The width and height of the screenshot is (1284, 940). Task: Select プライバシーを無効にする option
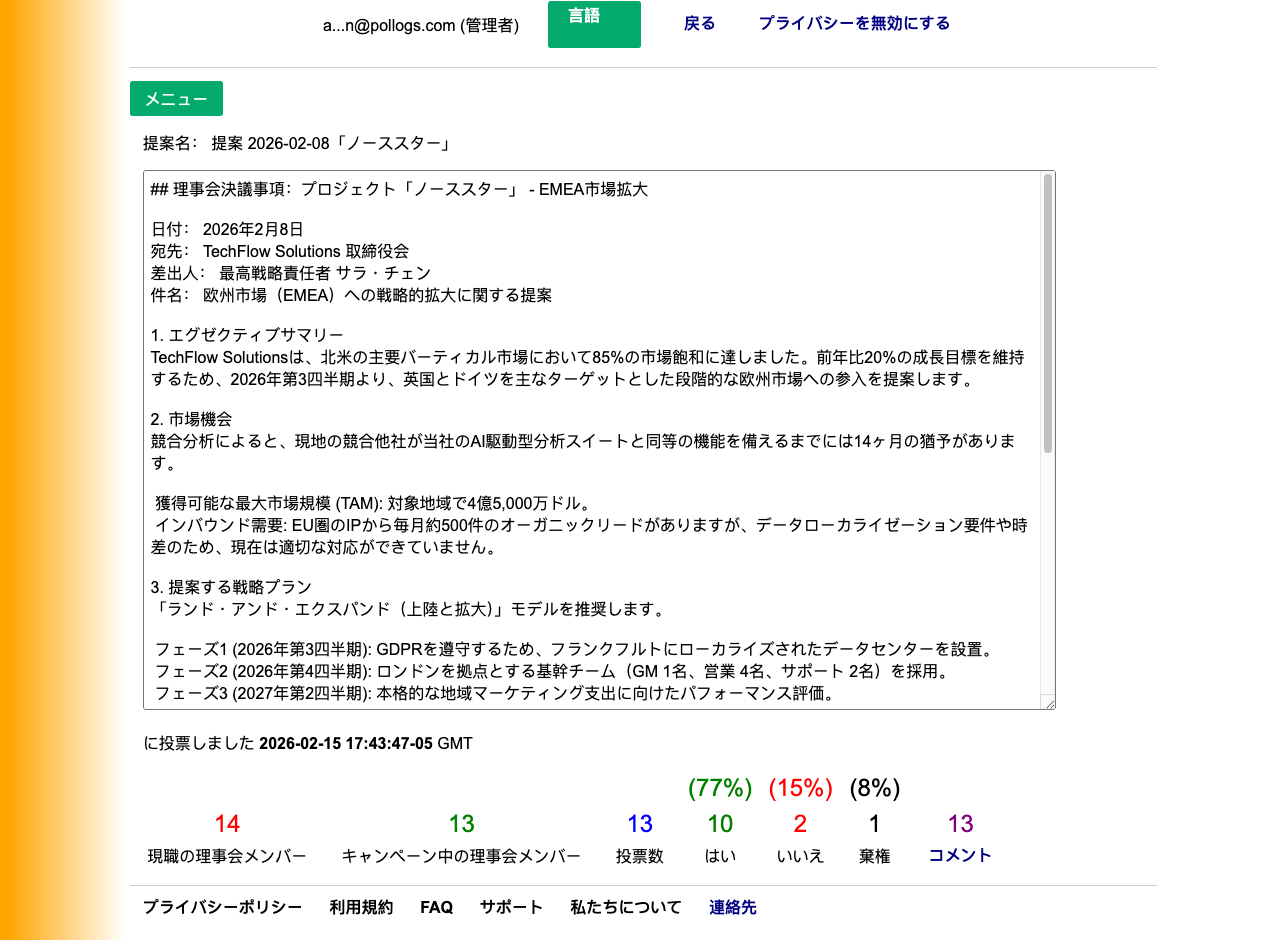pyautogui.click(x=854, y=23)
